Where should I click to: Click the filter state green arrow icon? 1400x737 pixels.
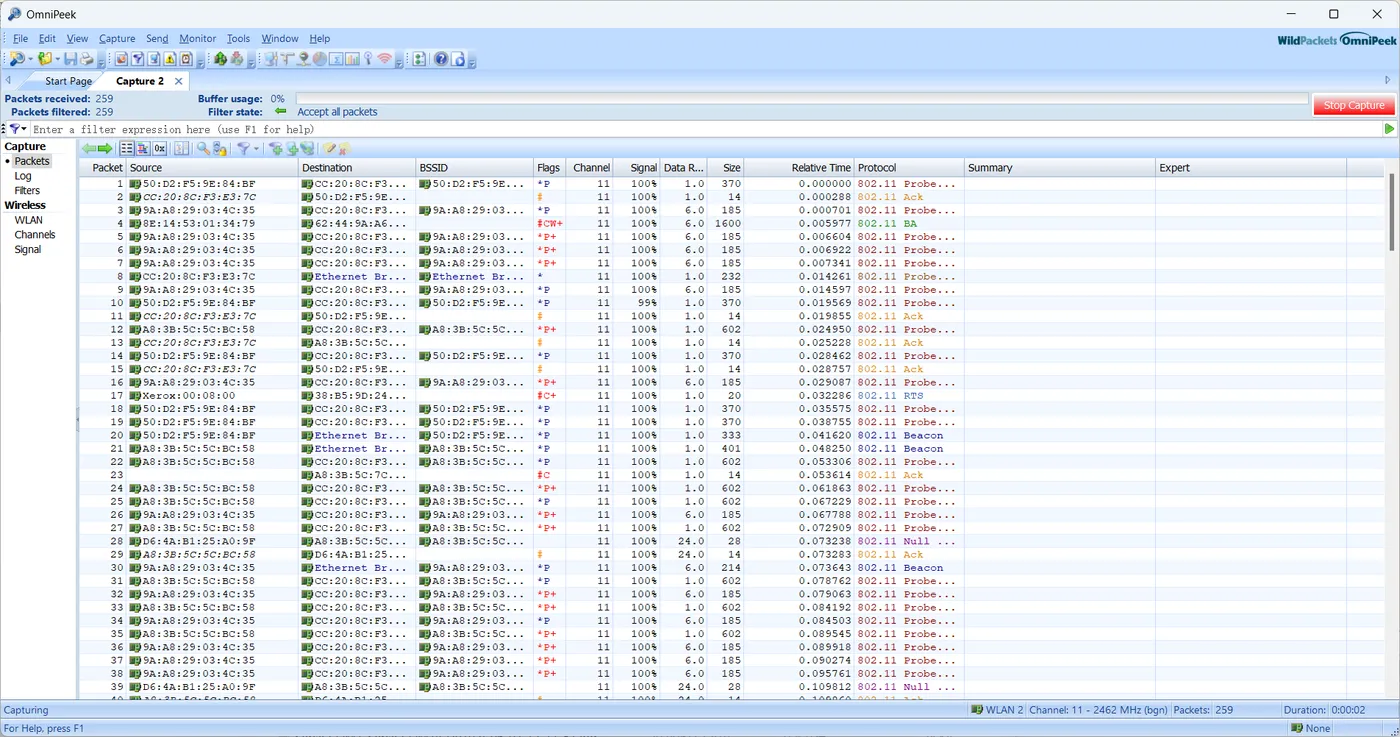pyautogui.click(x=281, y=112)
